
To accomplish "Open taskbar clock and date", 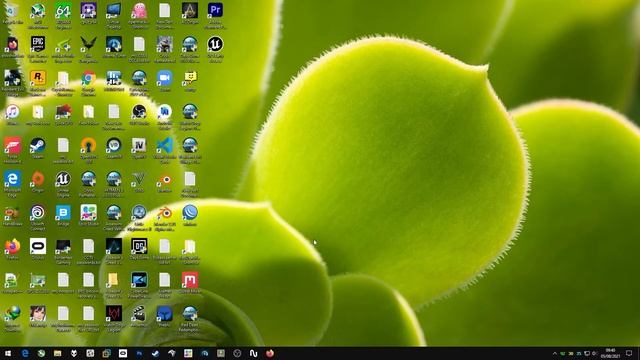I will [x=610, y=353].
